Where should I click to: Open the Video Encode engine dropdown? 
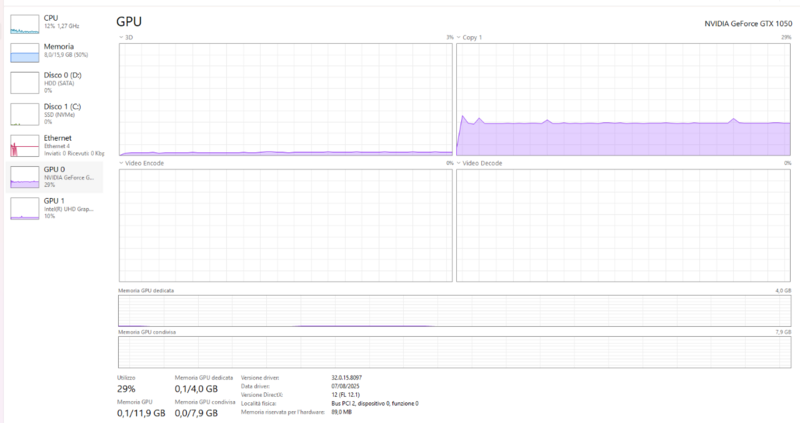(x=122, y=163)
